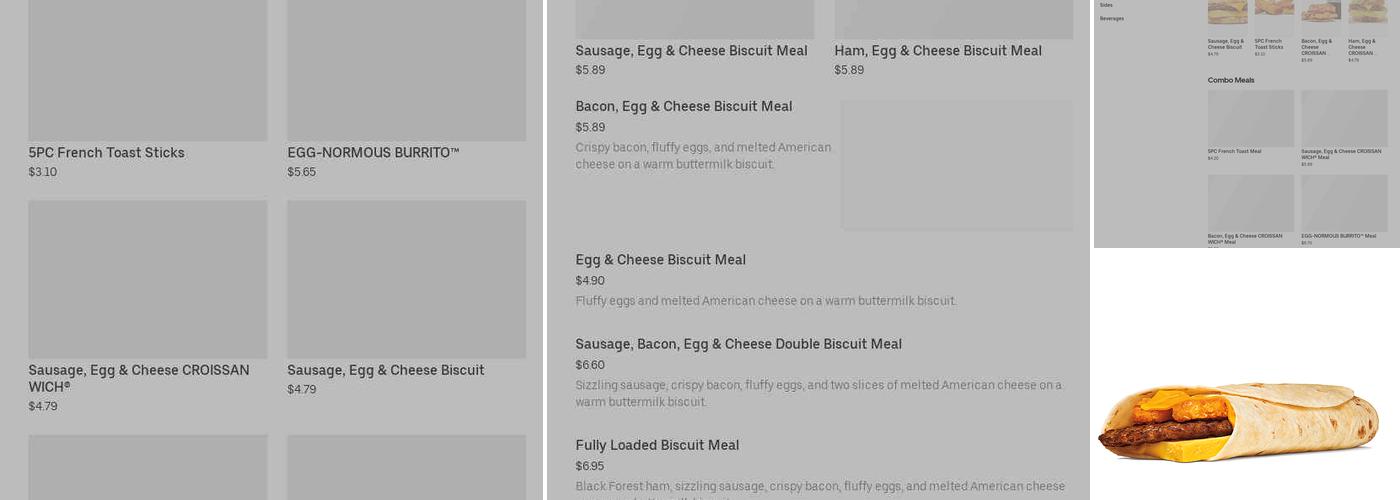The width and height of the screenshot is (1400, 500).
Task: Choose the EGG-NORMOUS BURRITO™ Meal tile
Action: coord(1344,203)
